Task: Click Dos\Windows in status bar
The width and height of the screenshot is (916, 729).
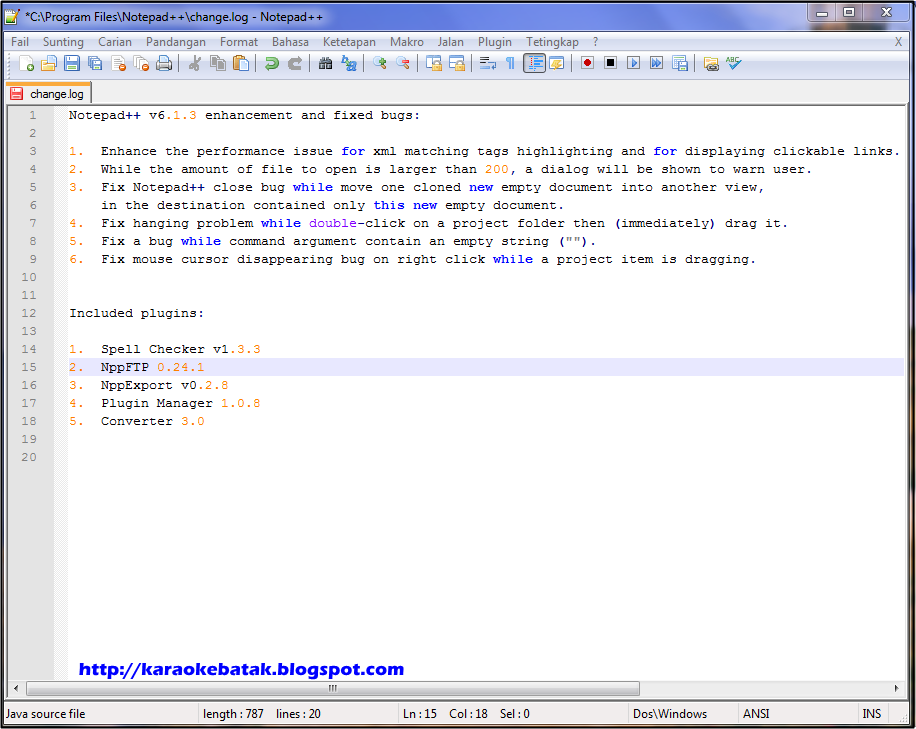Action: [670, 714]
